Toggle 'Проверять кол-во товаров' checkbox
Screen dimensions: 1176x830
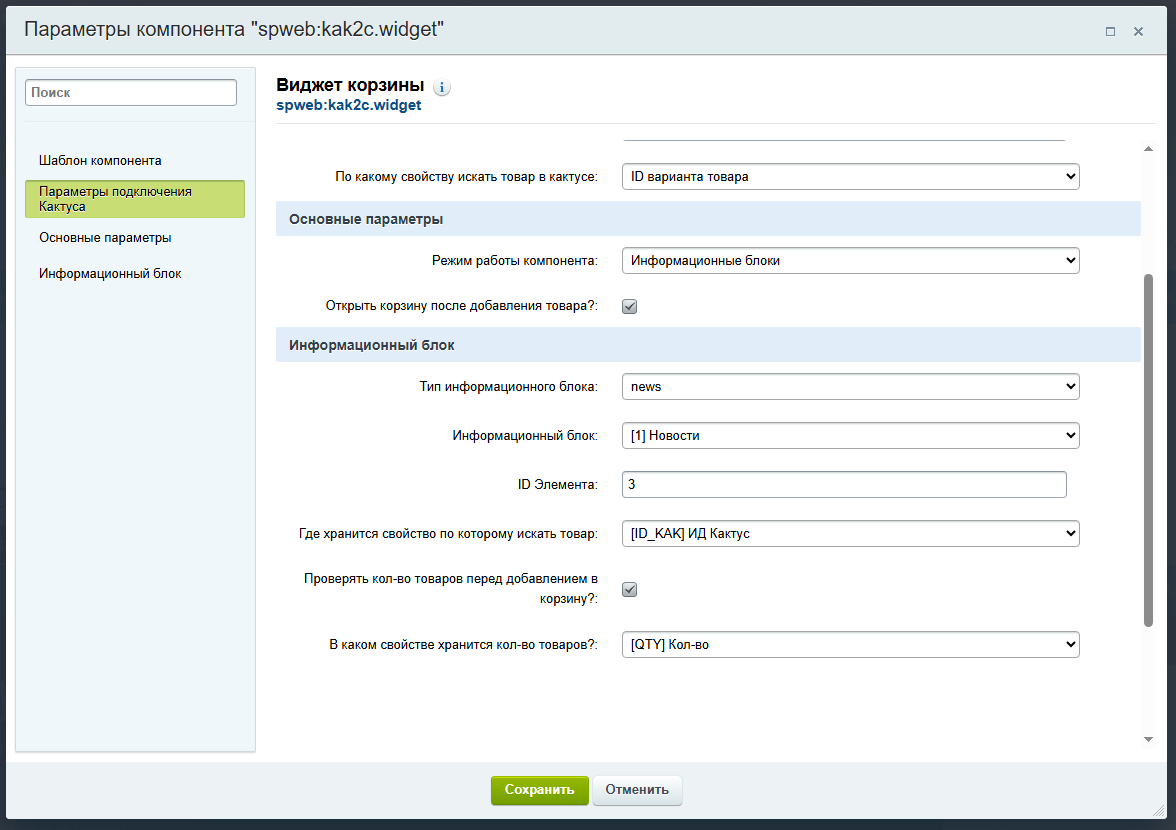pyautogui.click(x=629, y=589)
